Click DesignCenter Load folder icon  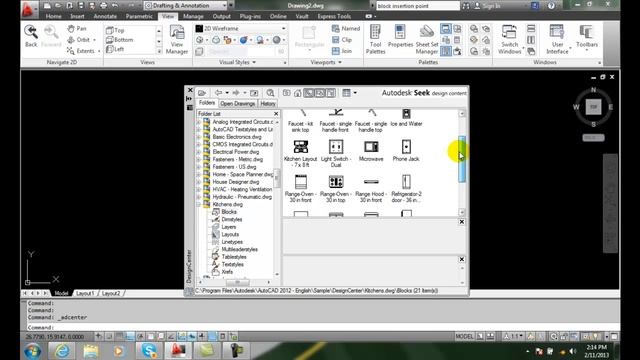click(202, 93)
